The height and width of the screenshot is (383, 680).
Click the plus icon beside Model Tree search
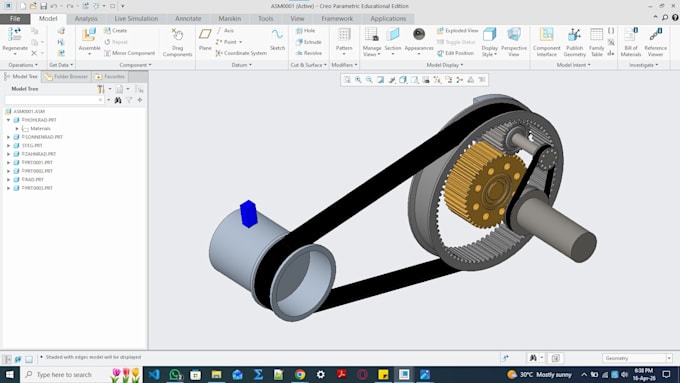point(140,100)
